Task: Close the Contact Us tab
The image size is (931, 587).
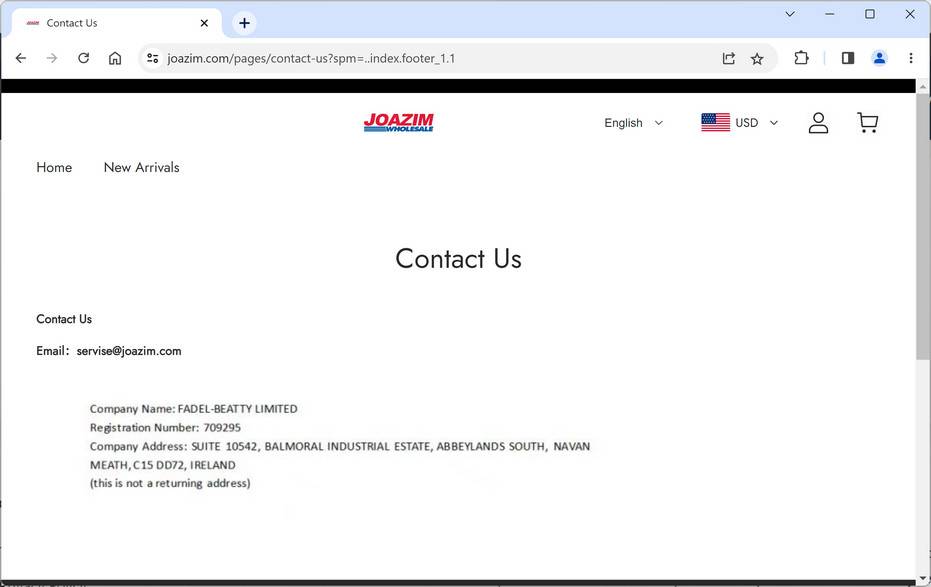Action: (x=204, y=23)
